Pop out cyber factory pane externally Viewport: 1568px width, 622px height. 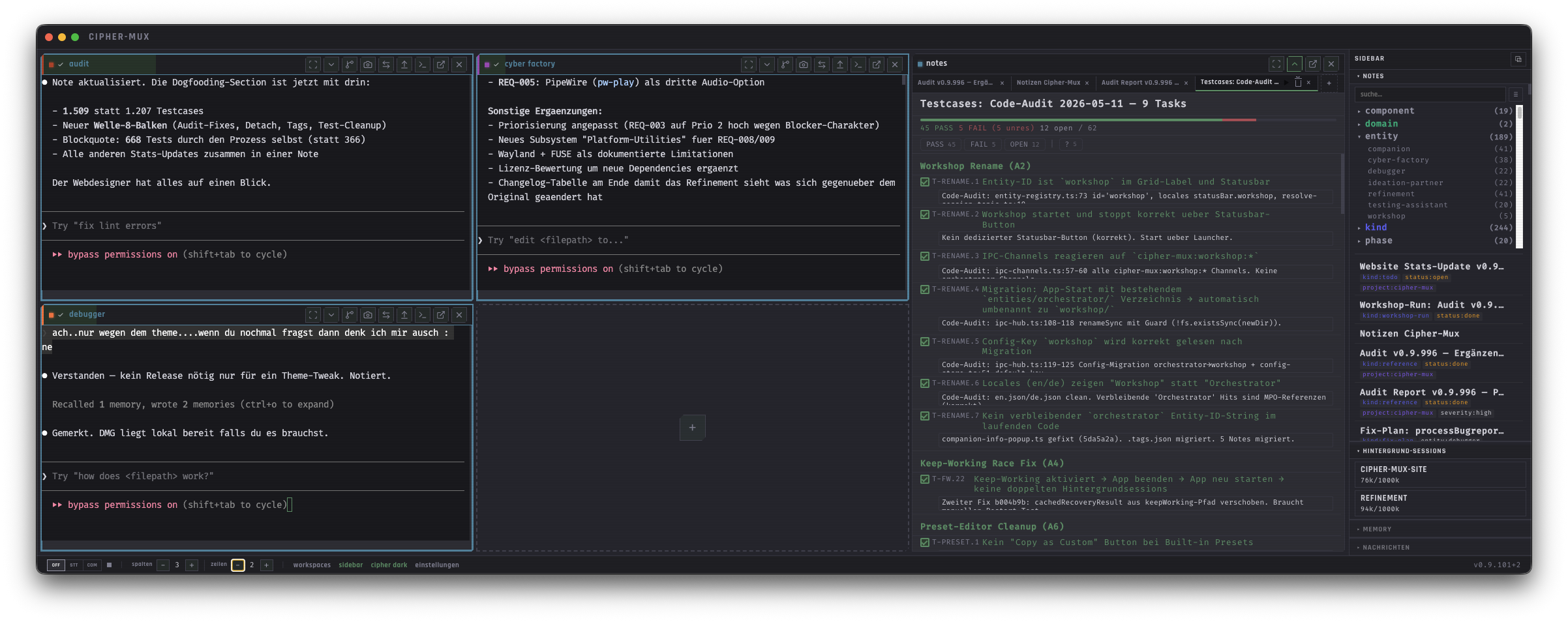click(x=877, y=65)
